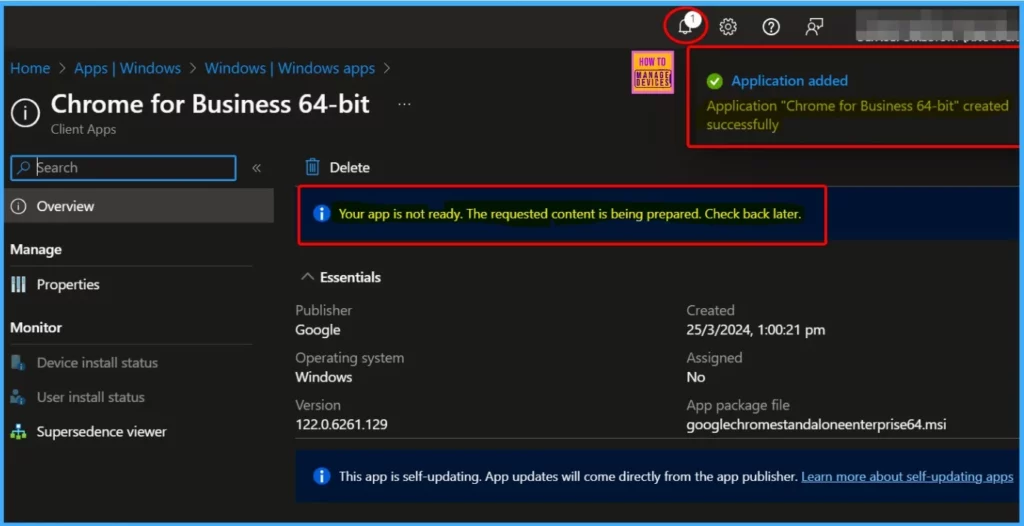Open the ellipsis menu beside app title
Screen dimensions: 1024x526
tap(404, 105)
